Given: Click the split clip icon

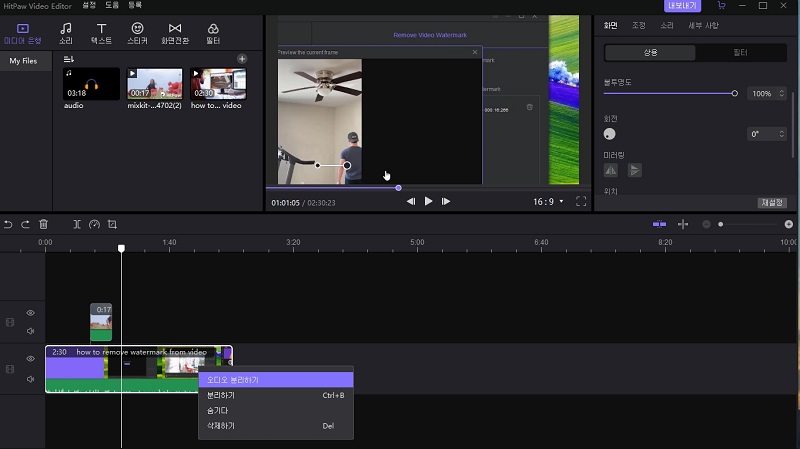Looking at the screenshot, I should pos(77,225).
